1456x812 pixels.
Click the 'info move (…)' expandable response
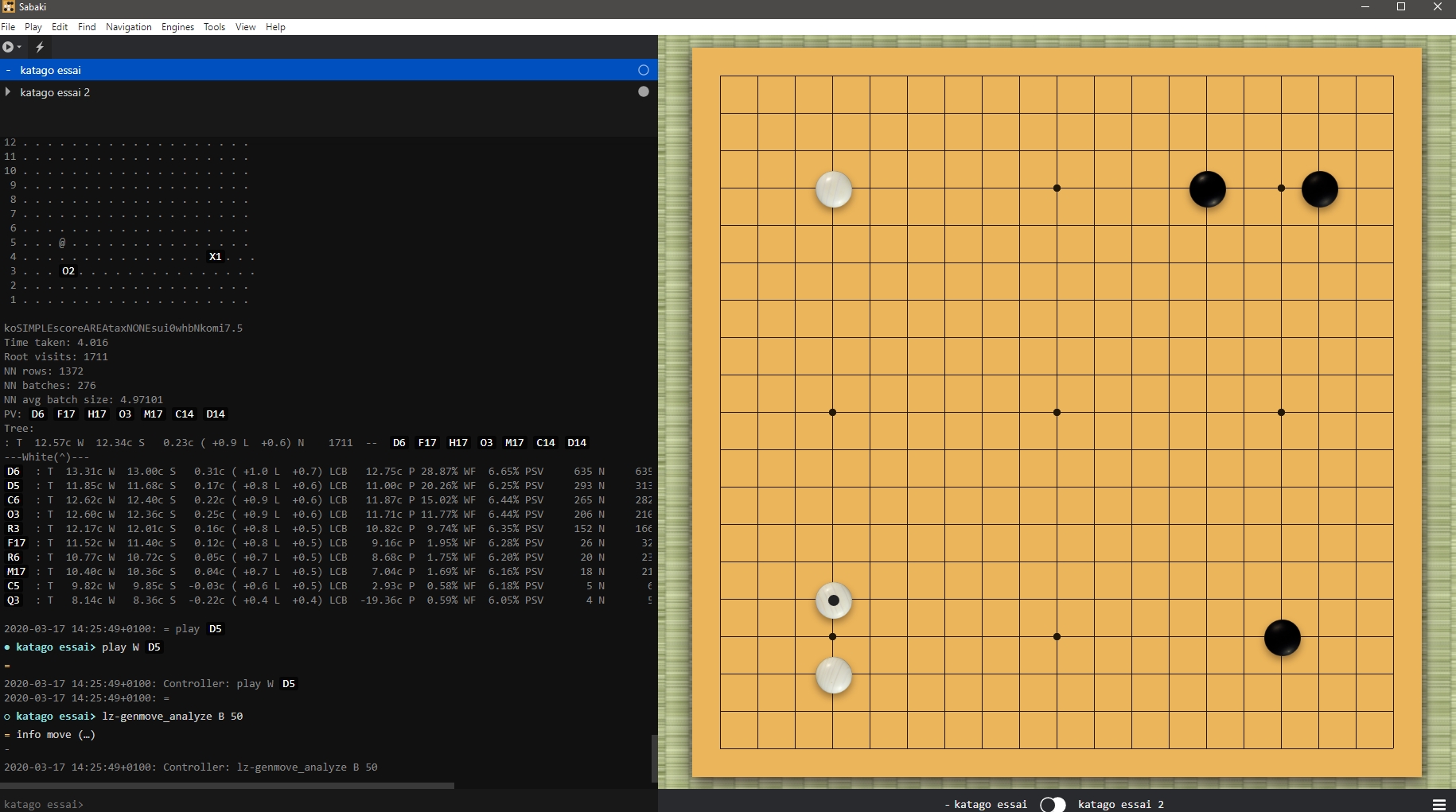[x=56, y=735]
